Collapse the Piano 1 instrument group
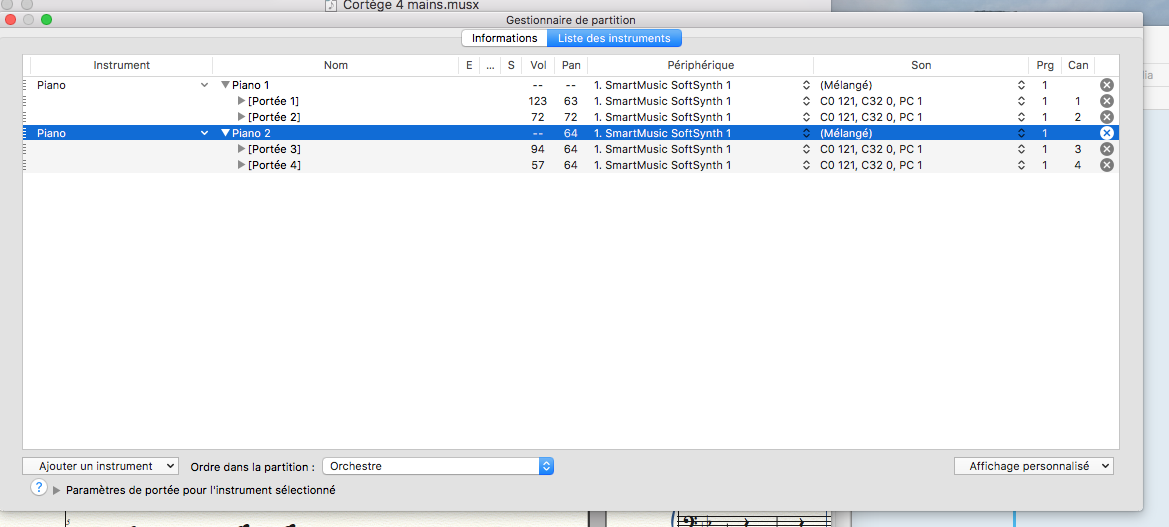Screen dimensions: 1169x527 coord(226,86)
